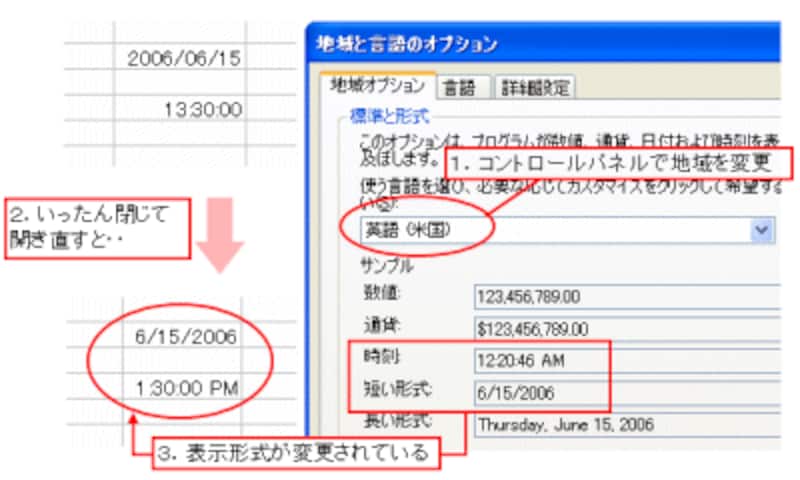Click the callout 表示形式が変更されている

click(x=296, y=452)
